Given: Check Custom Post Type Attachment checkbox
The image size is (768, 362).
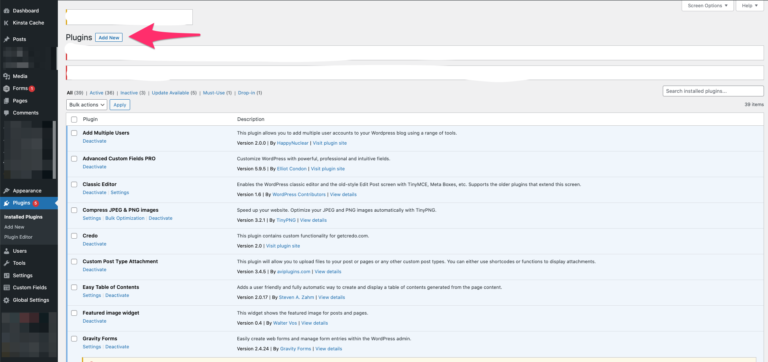Looking at the screenshot, I should (74, 262).
